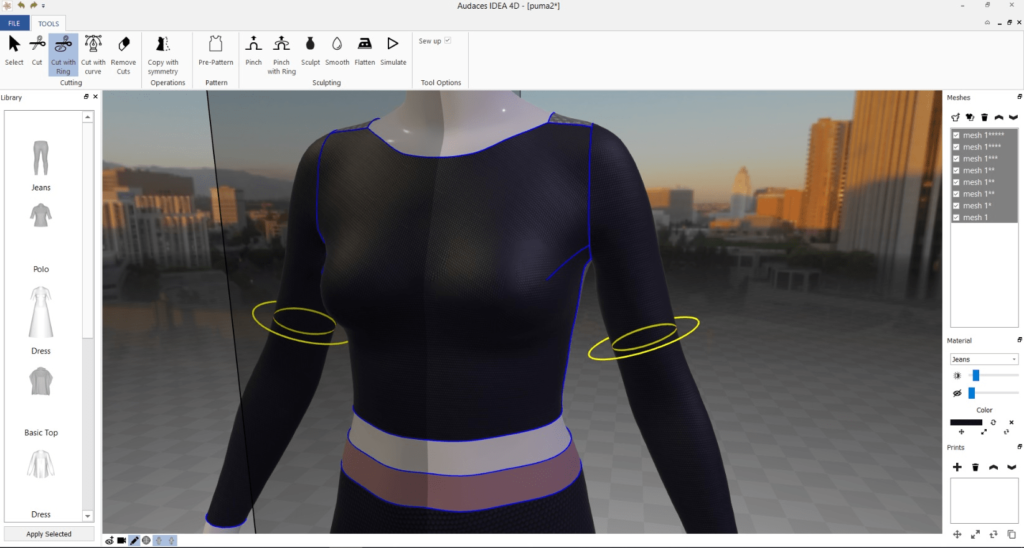Screen dimensions: 1024x548
Task: Add new mesh icon in Meshes panel
Action: [x=955, y=118]
